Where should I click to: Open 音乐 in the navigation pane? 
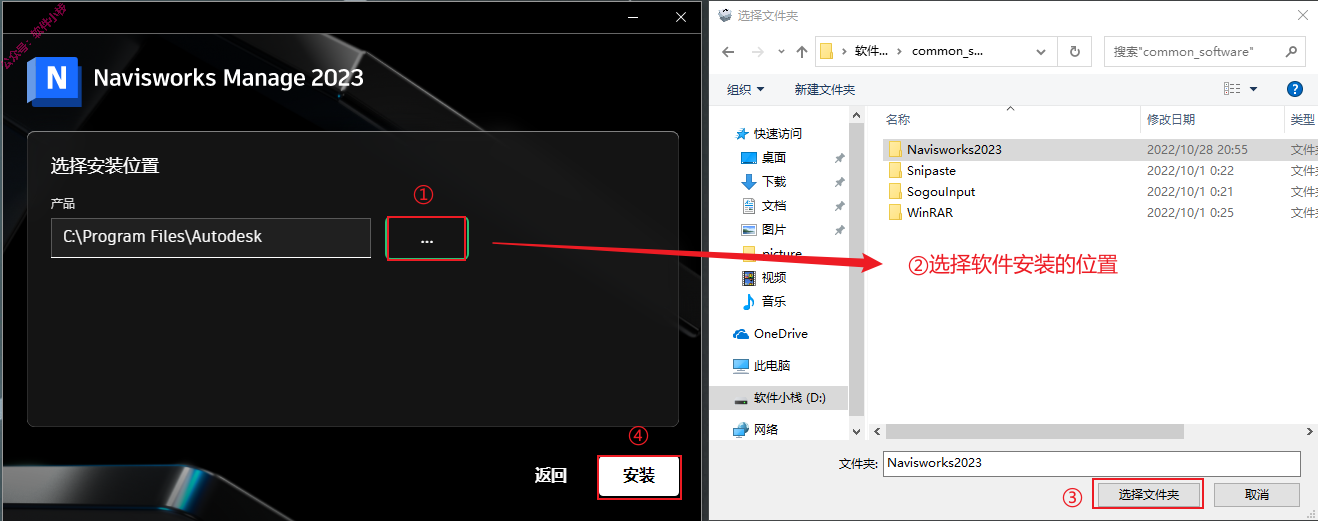tap(774, 301)
